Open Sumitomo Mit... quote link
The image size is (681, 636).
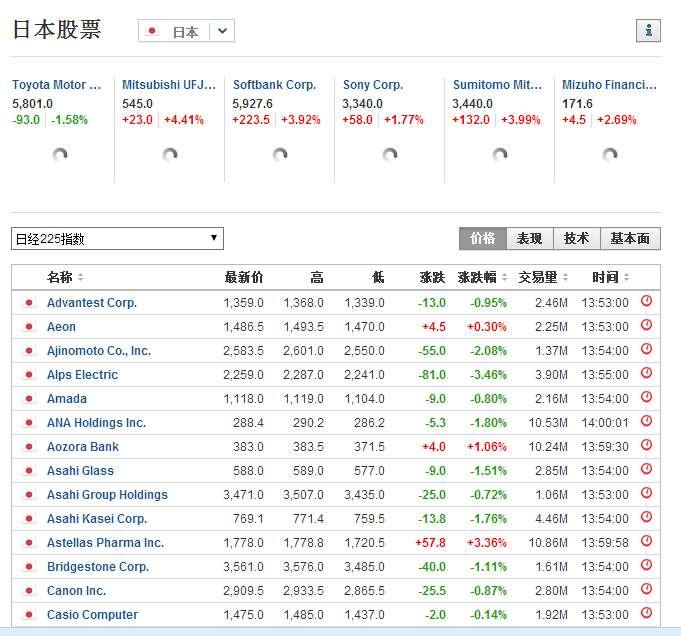[497, 85]
